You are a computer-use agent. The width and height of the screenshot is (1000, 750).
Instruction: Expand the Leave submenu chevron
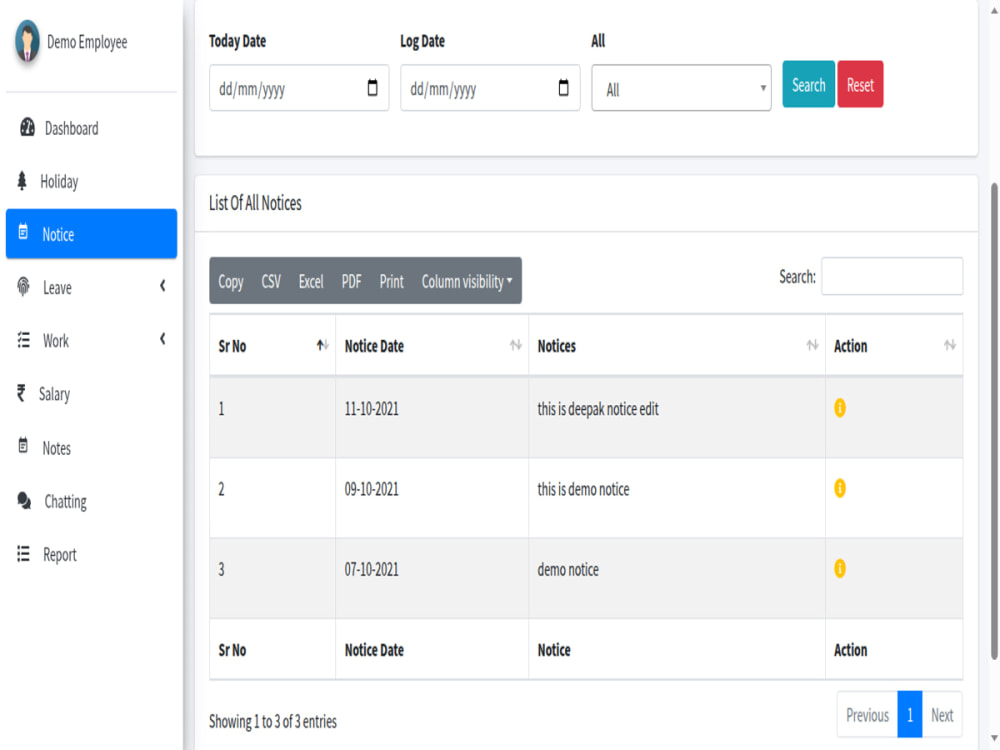click(x=163, y=286)
